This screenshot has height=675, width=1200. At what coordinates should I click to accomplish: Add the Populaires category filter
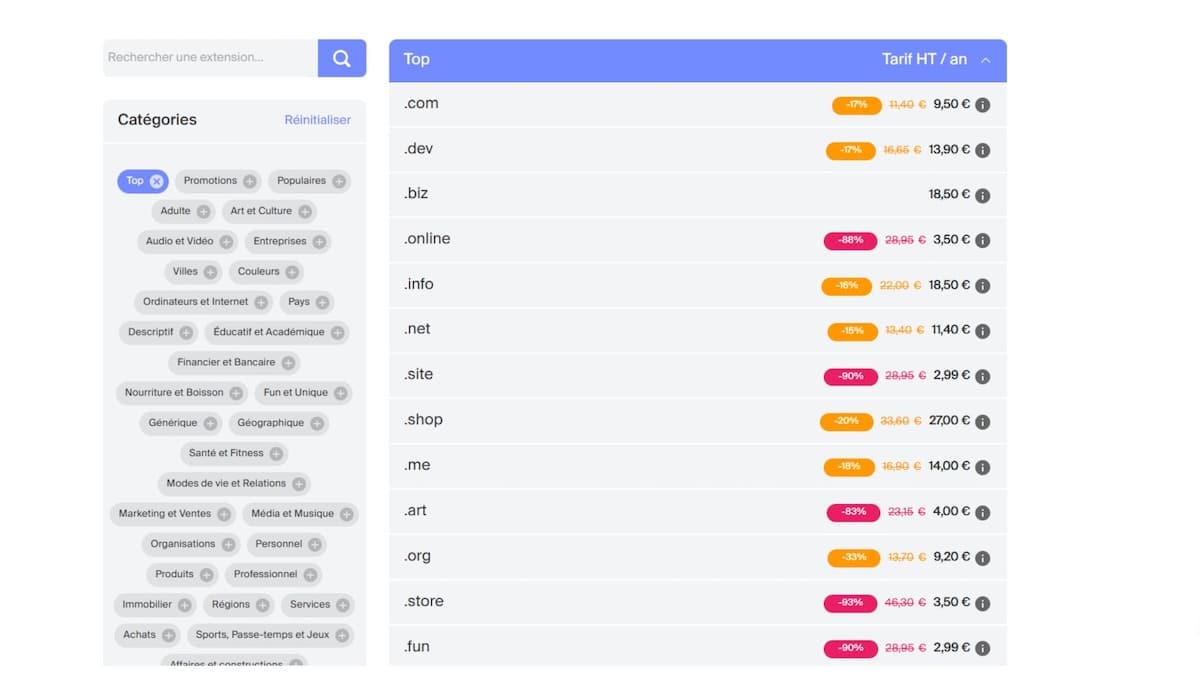(309, 181)
